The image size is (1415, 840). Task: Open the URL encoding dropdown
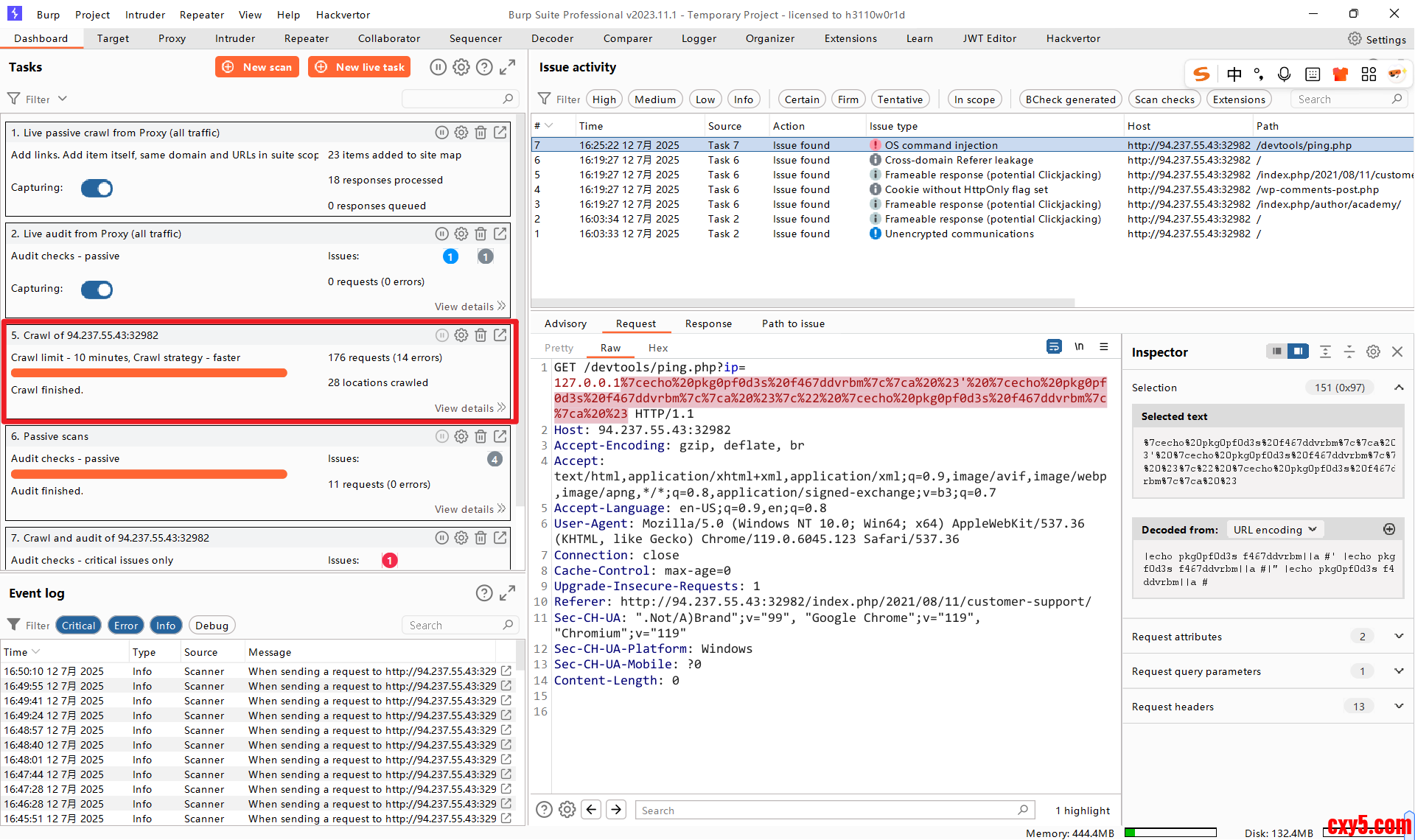click(1274, 530)
